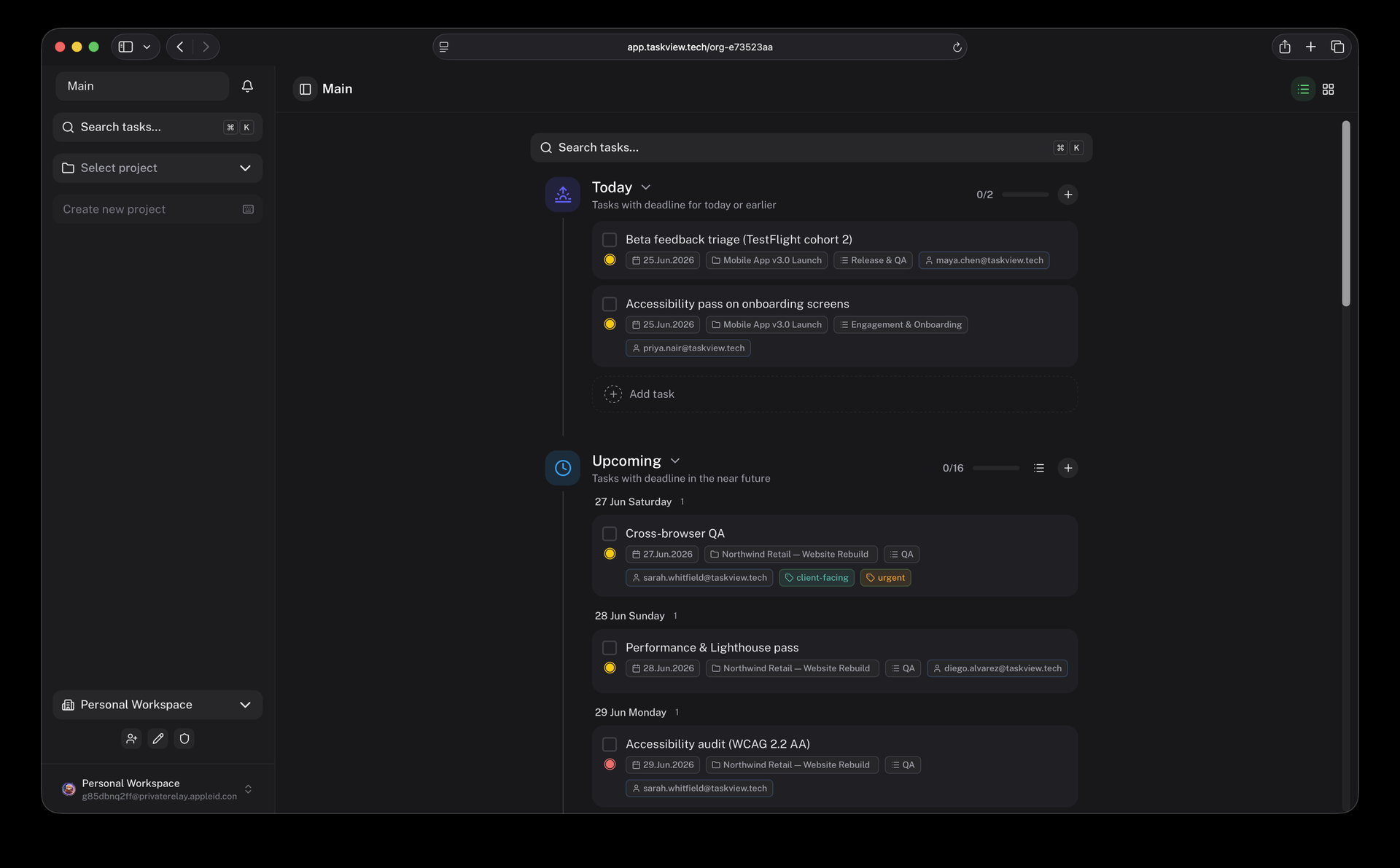Viewport: 1400px width, 868px height.
Task: Focus Create new project input
Action: click(x=157, y=209)
